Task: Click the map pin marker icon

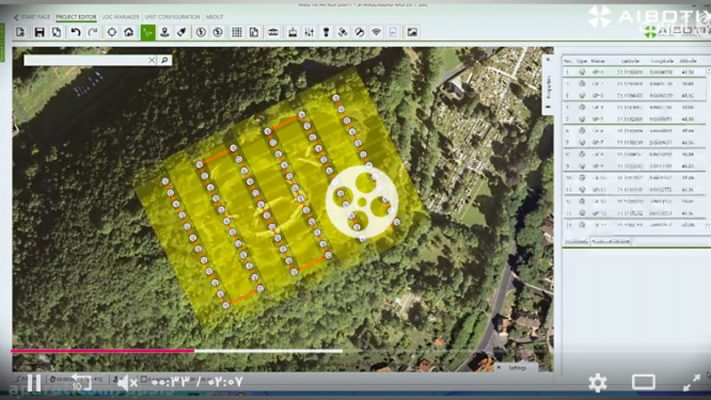Action: (x=165, y=32)
